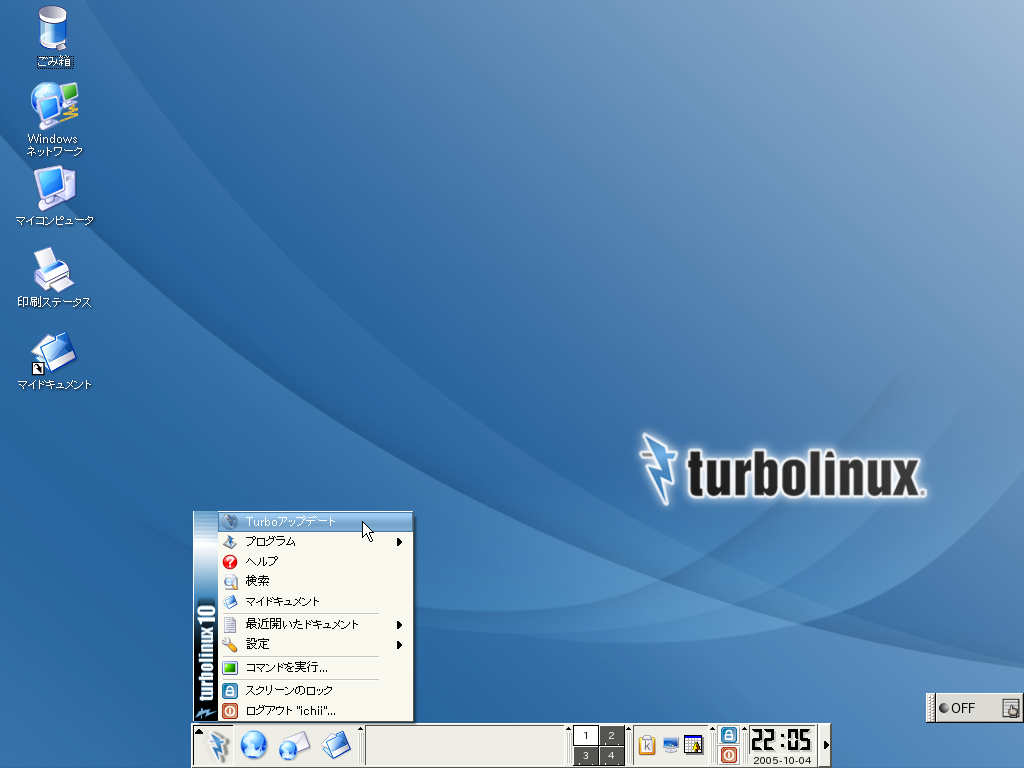This screenshot has width=1024, height=768.
Task: Open the マイコンピュータ desktop icon
Action: tap(55, 196)
